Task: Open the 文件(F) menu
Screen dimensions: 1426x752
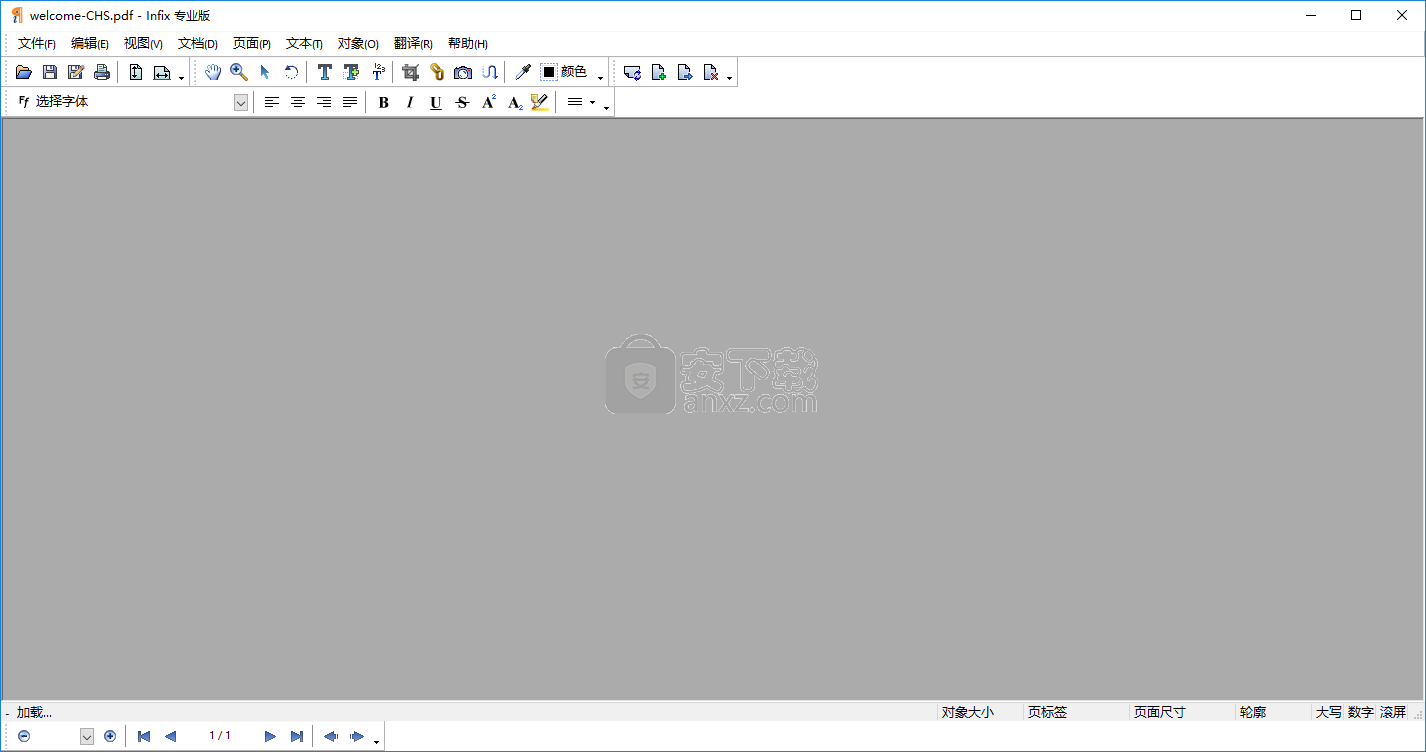Action: point(37,44)
